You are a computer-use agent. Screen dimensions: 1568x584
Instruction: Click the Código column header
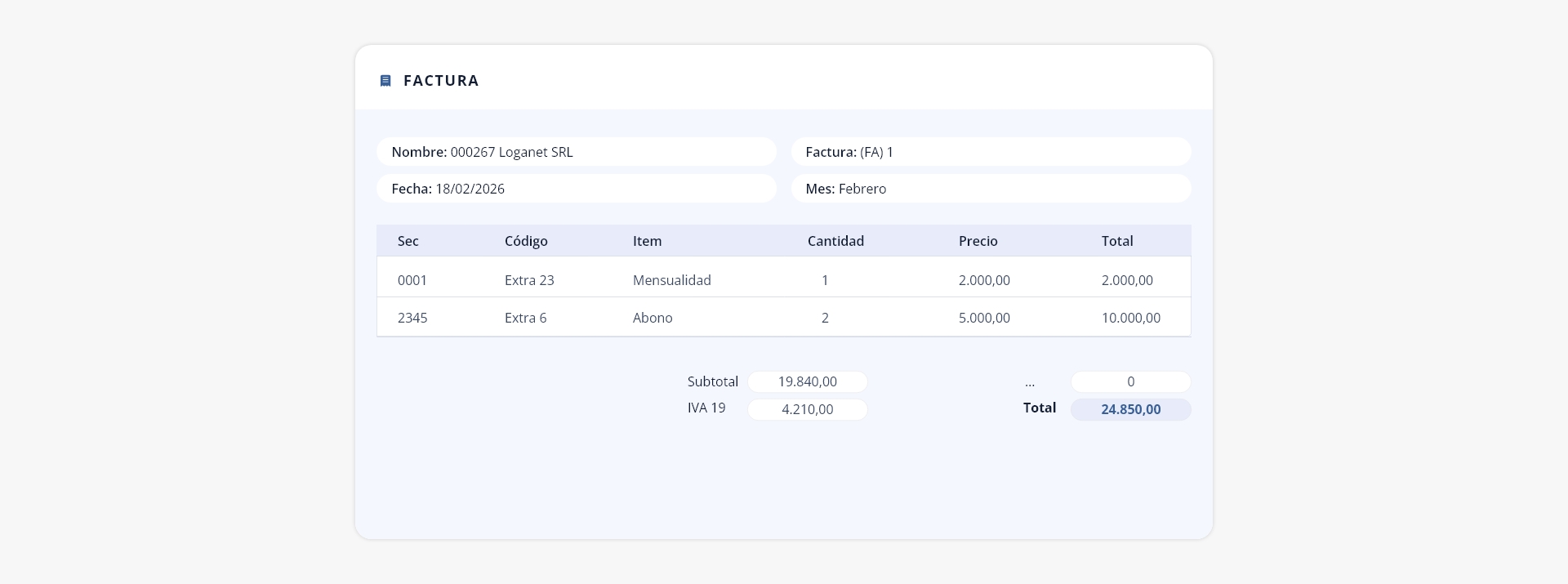[526, 241]
